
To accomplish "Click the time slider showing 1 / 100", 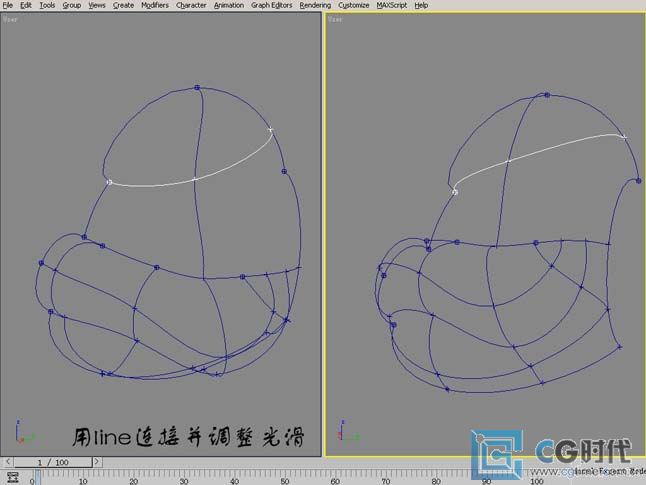I will [53, 462].
